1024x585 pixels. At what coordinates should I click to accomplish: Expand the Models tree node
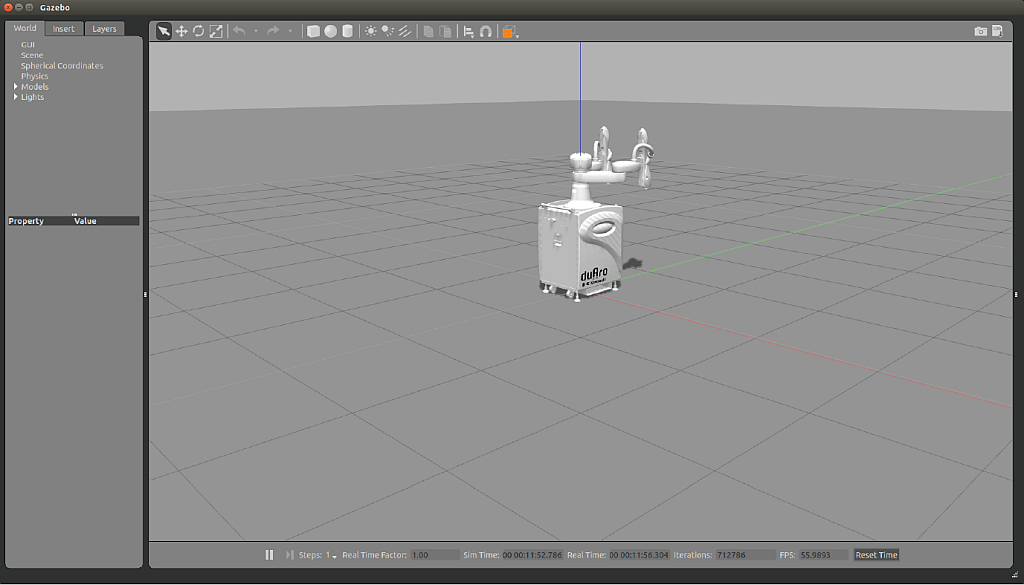point(15,87)
